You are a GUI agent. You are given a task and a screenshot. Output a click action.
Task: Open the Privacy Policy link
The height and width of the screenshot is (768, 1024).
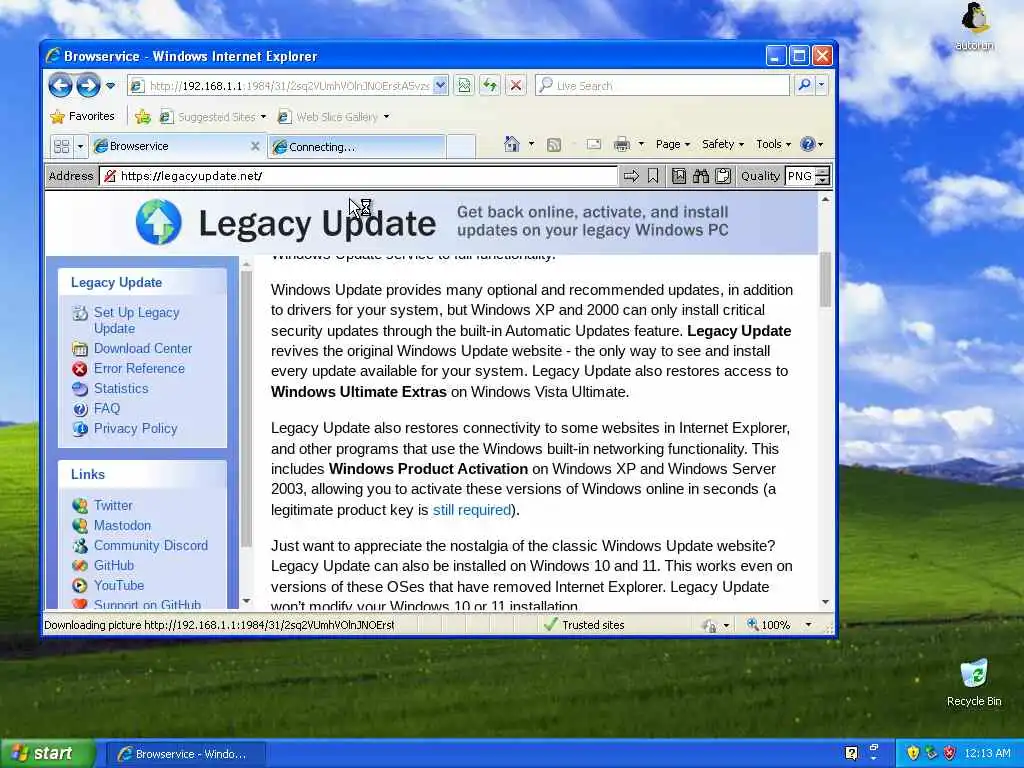click(x=135, y=428)
